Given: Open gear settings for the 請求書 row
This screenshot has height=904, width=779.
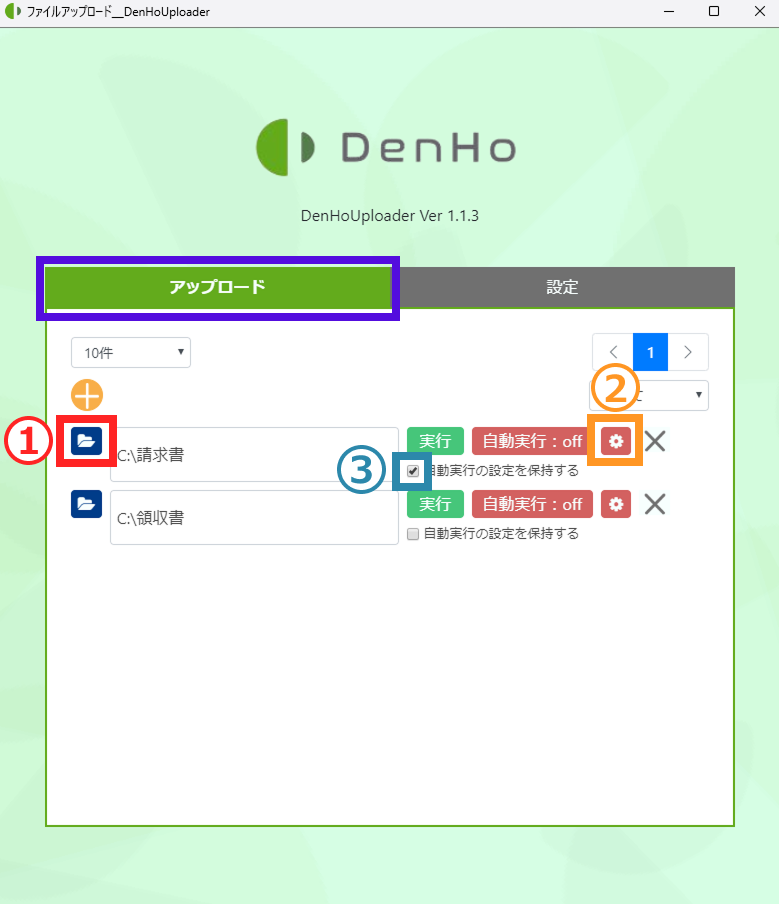Looking at the screenshot, I should coord(616,441).
